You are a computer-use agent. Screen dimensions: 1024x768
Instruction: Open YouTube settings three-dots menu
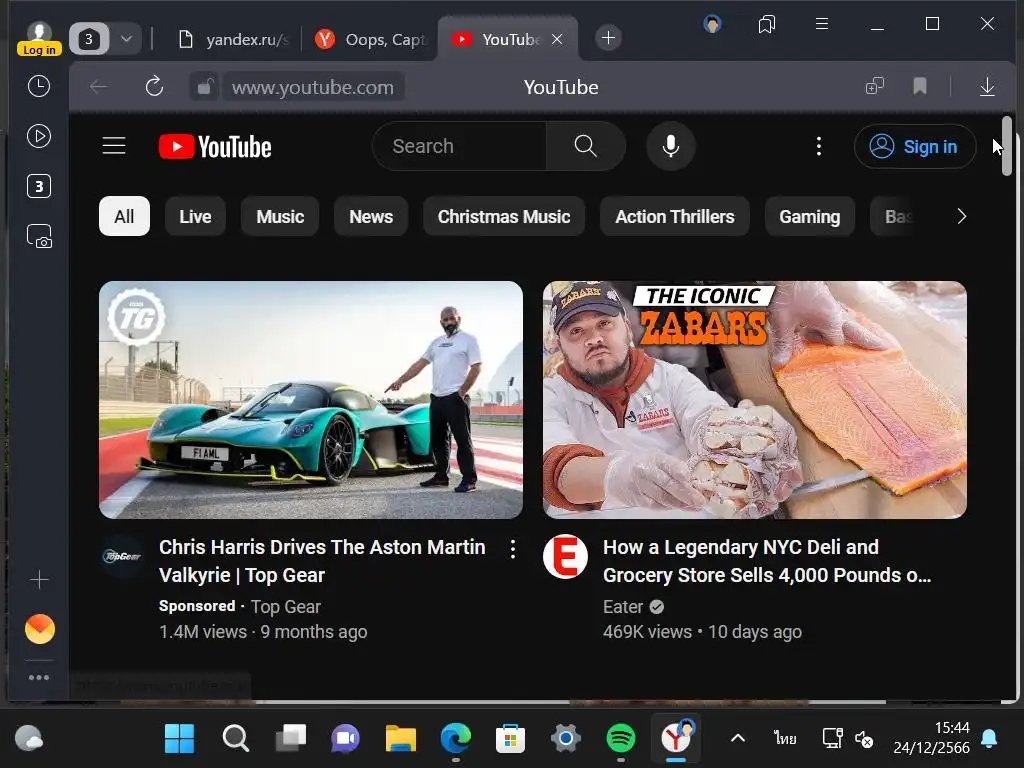pos(818,146)
